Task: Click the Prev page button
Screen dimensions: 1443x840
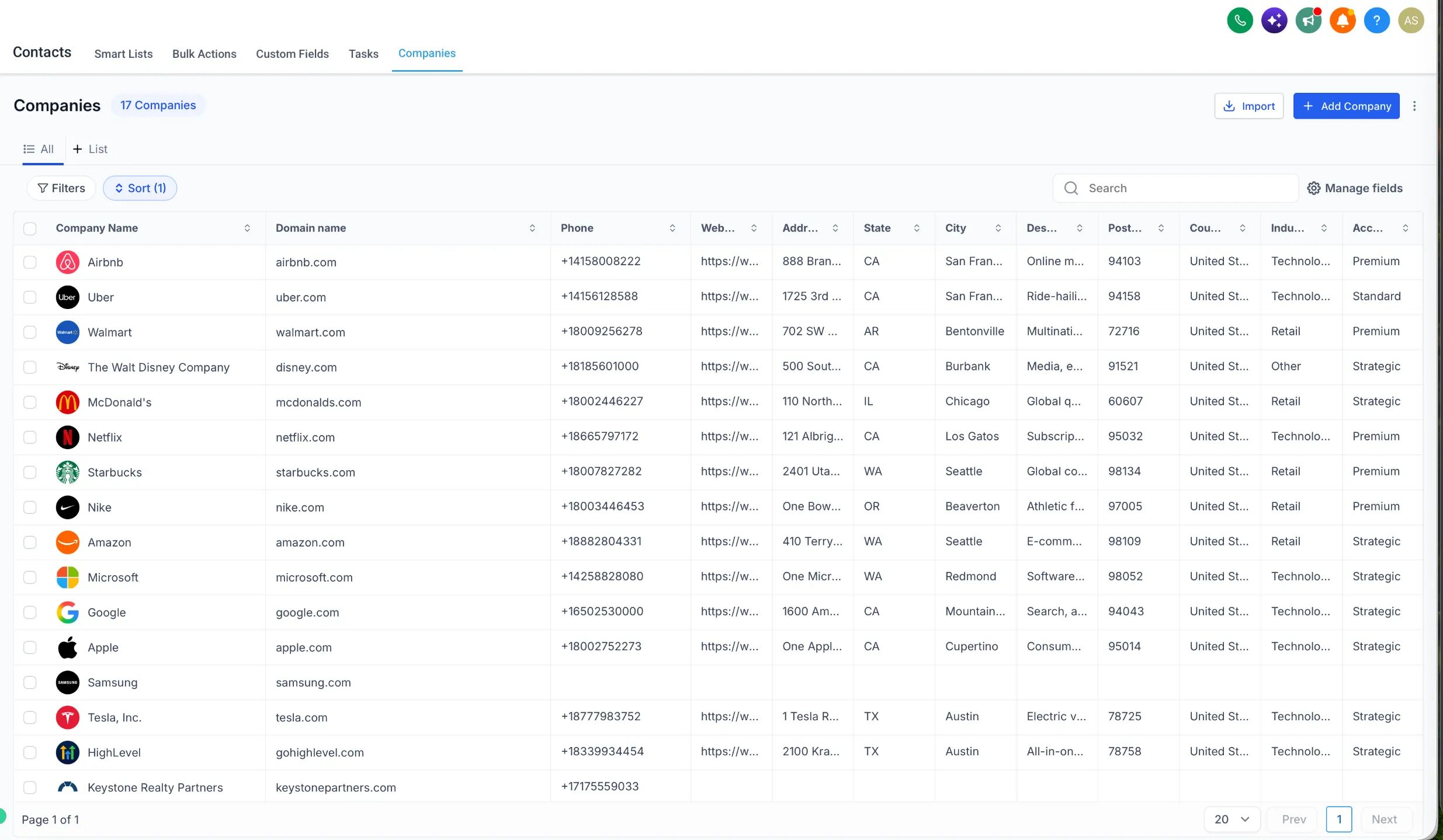Action: 1294,820
